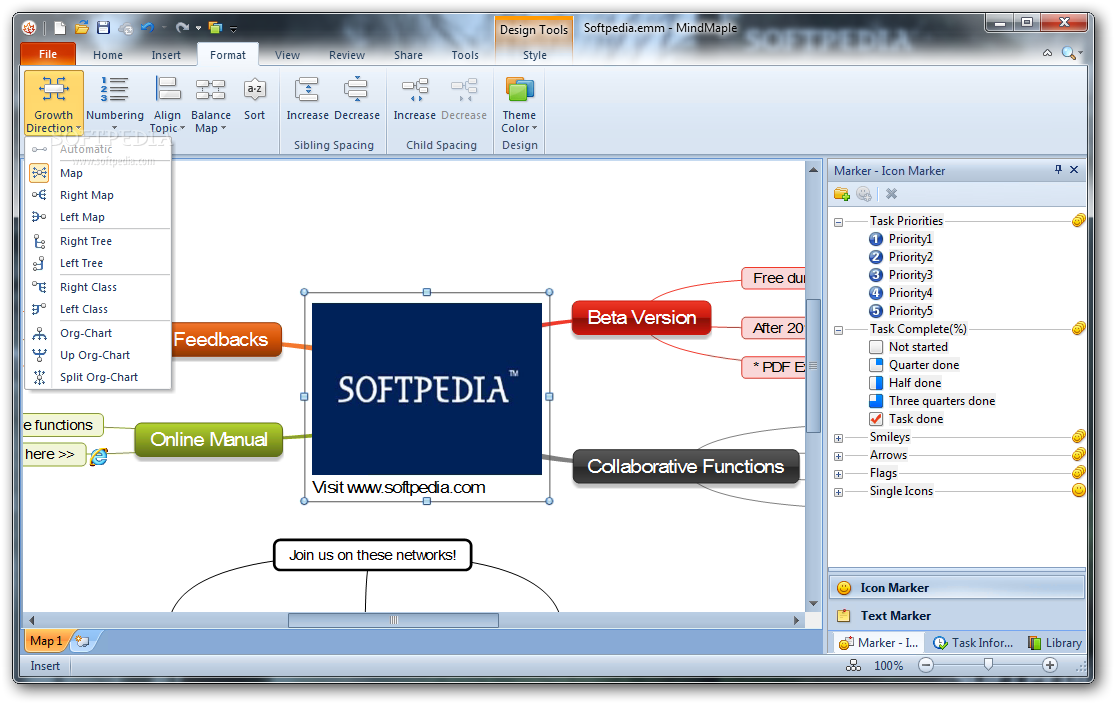Select Left Map growth direction
Screen dimensions: 1115x704
click(98, 217)
